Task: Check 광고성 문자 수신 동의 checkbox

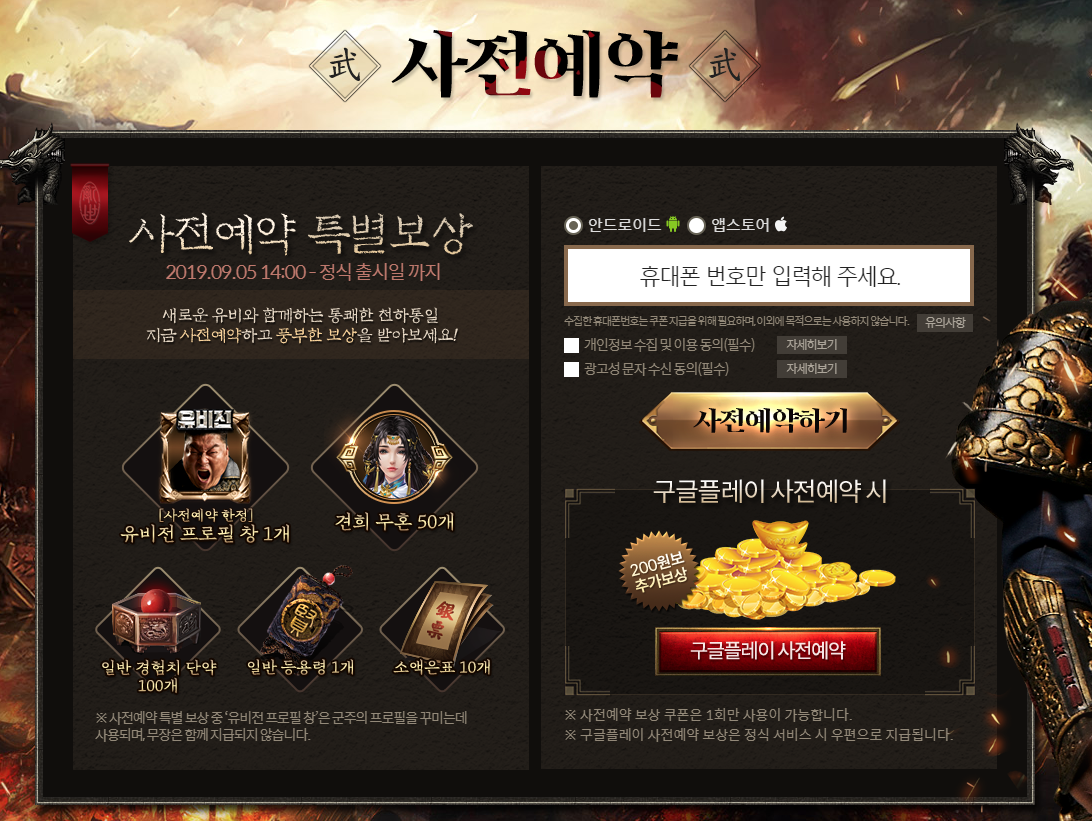Action: click(572, 369)
